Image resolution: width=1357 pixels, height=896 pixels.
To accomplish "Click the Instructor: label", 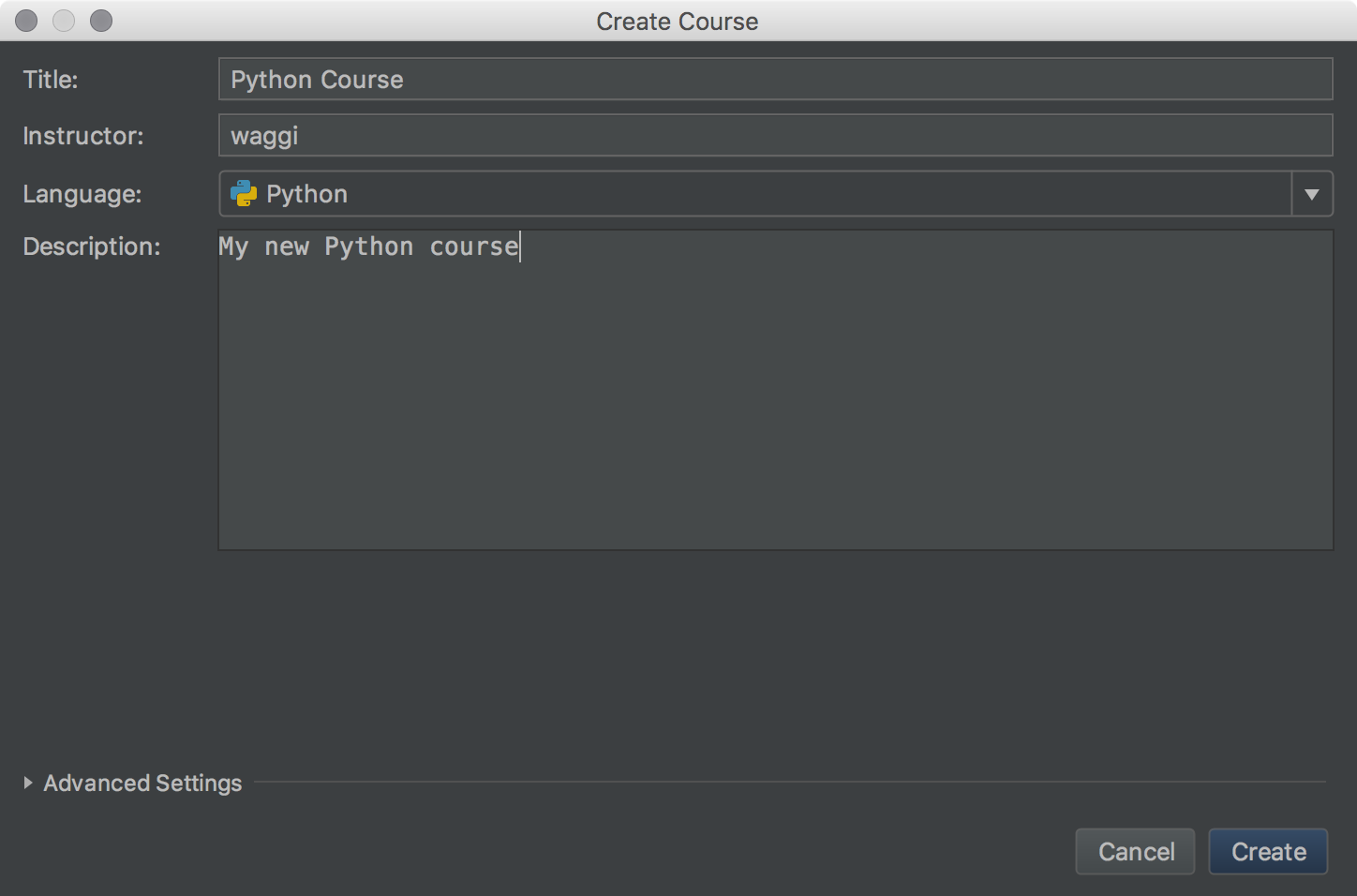I will pyautogui.click(x=83, y=136).
